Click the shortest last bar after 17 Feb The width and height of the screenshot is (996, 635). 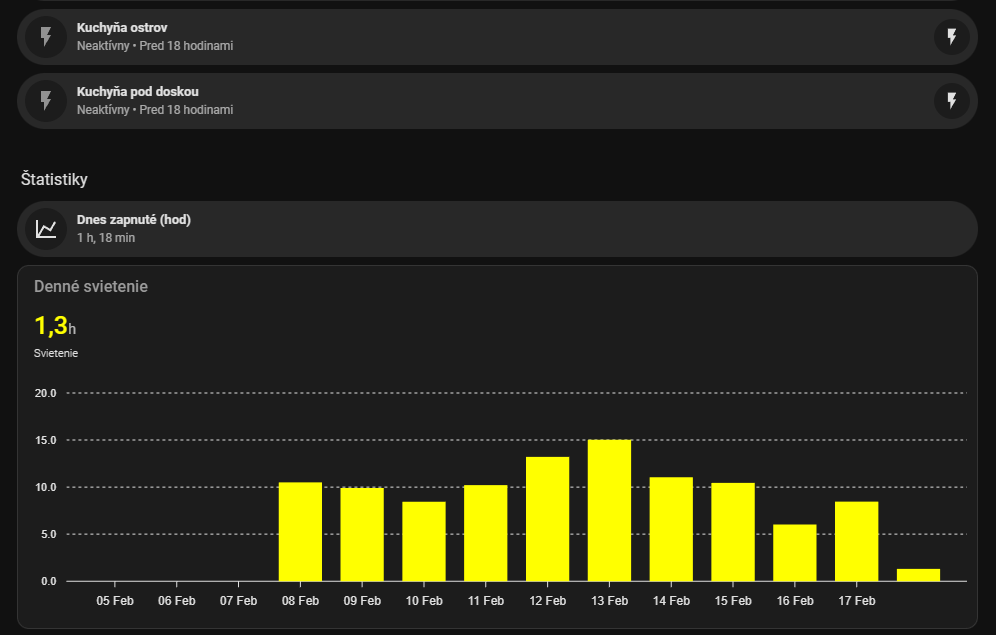point(918,575)
